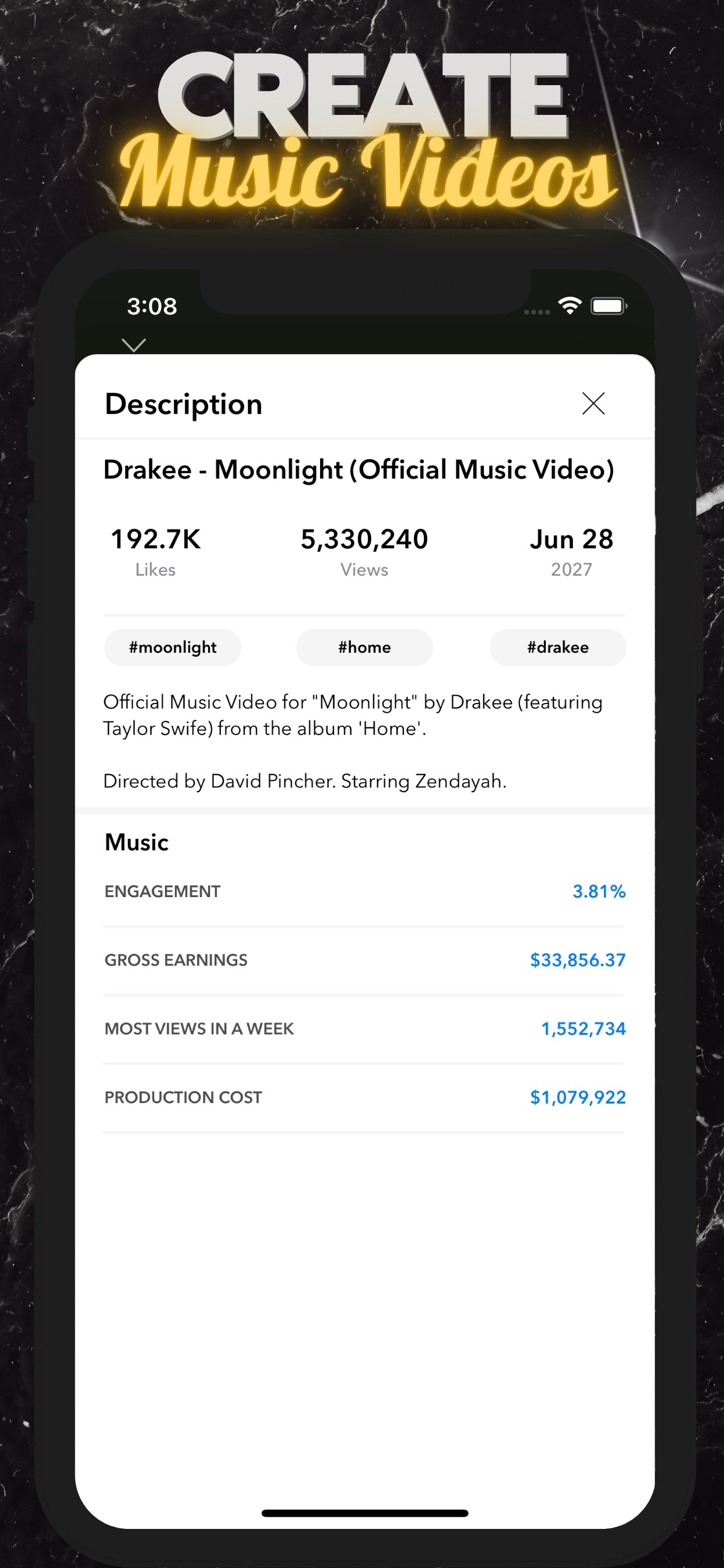Tap the Engagement percentage 3.81%
Image resolution: width=724 pixels, height=1568 pixels.
pyautogui.click(x=598, y=891)
